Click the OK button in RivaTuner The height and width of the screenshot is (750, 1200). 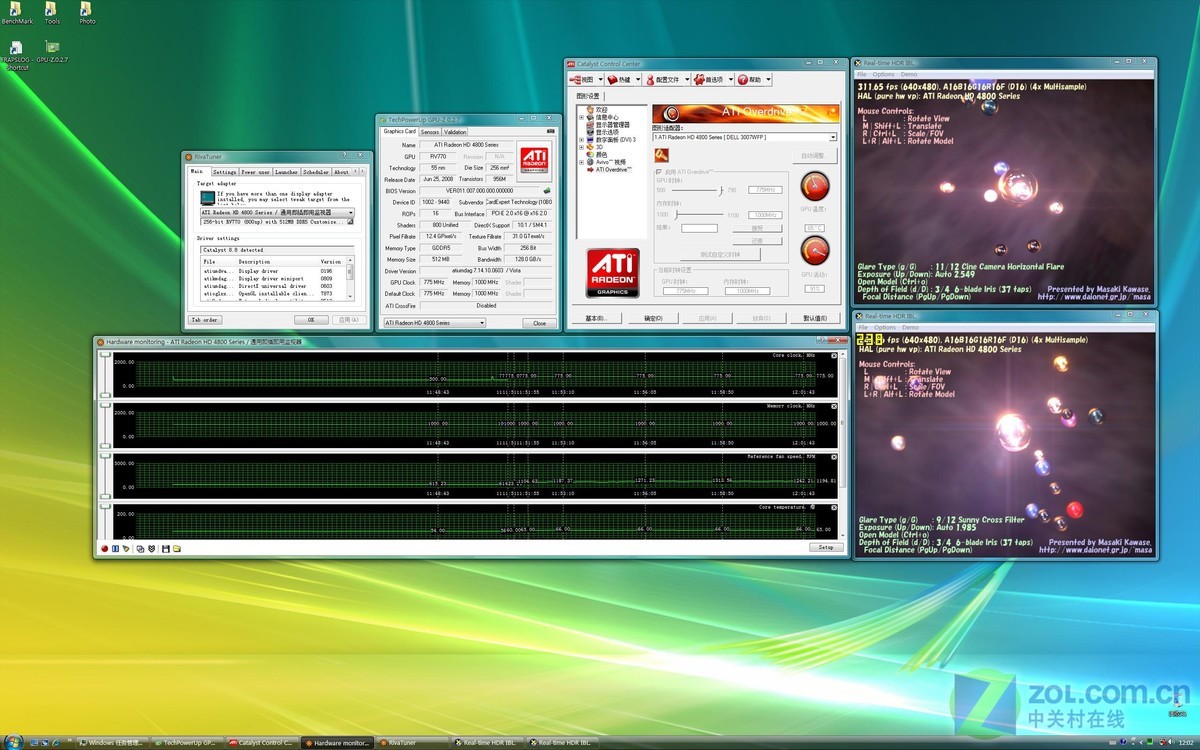click(x=311, y=320)
